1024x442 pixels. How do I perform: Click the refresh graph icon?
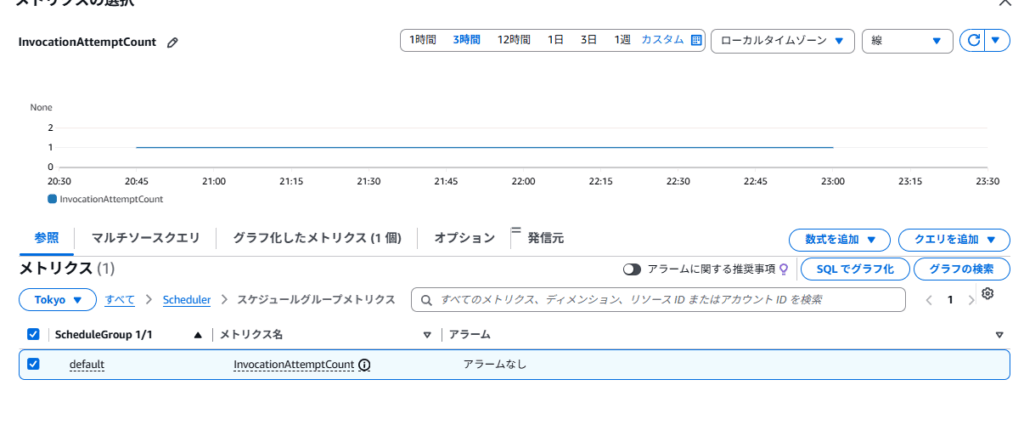click(x=972, y=40)
